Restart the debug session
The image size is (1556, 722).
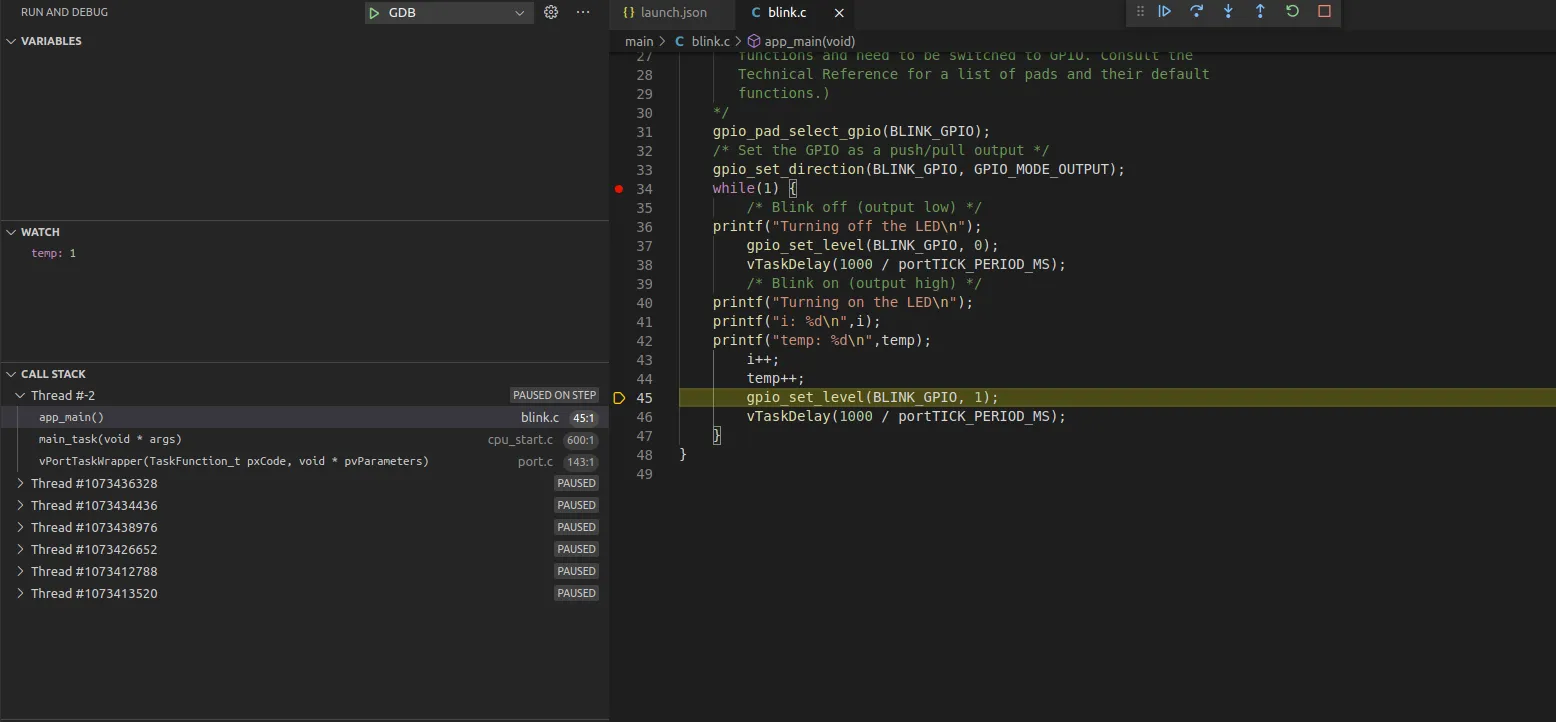[x=1292, y=12]
